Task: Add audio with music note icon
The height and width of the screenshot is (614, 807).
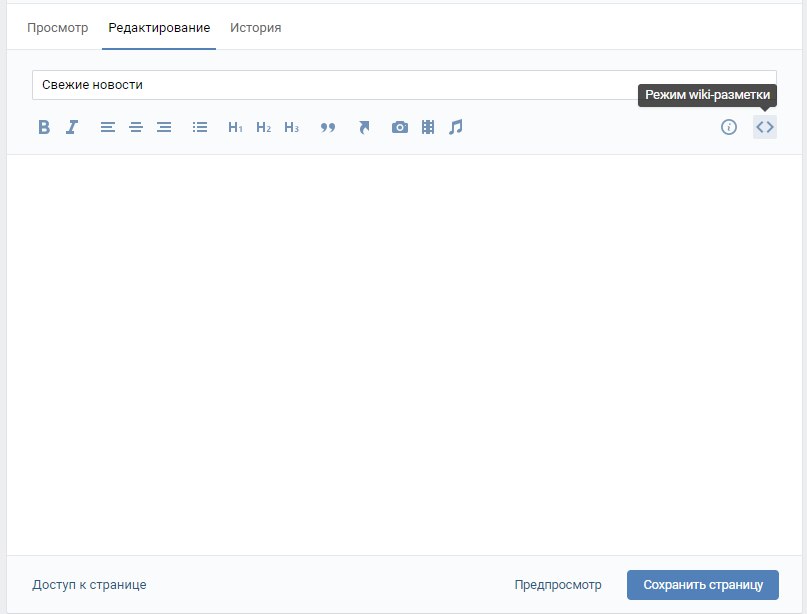Action: tap(456, 127)
